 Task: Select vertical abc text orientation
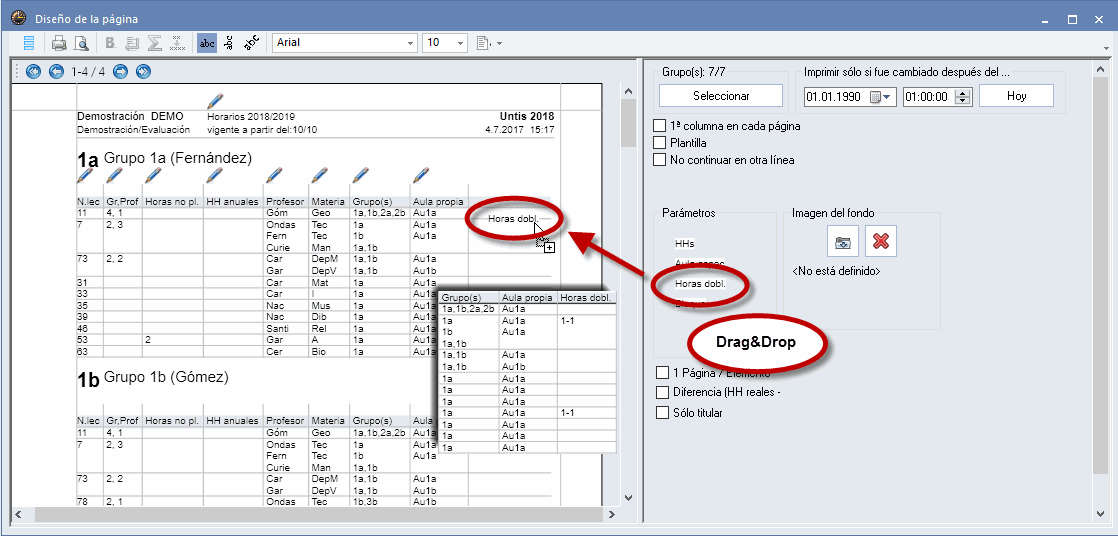tap(229, 43)
